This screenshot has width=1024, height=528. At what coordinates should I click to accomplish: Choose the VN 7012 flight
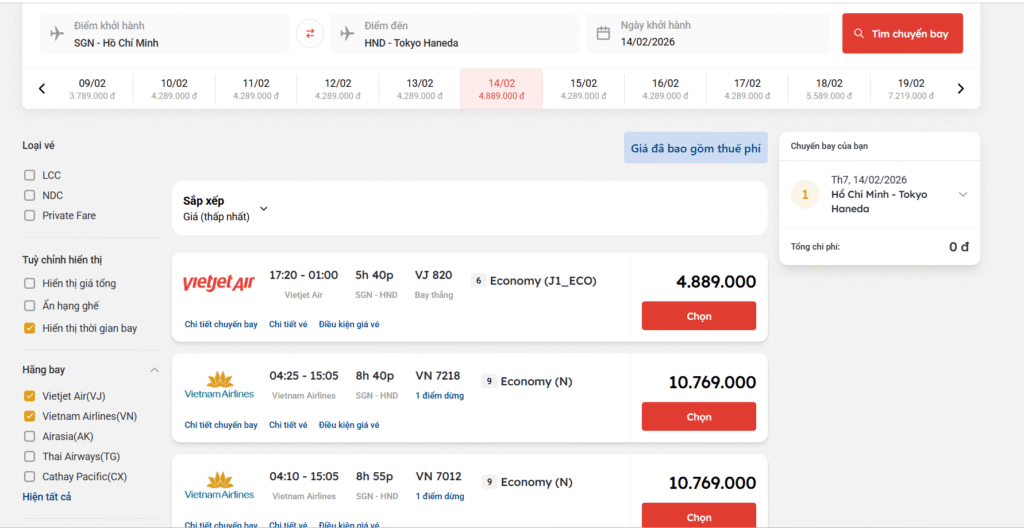coord(699,516)
